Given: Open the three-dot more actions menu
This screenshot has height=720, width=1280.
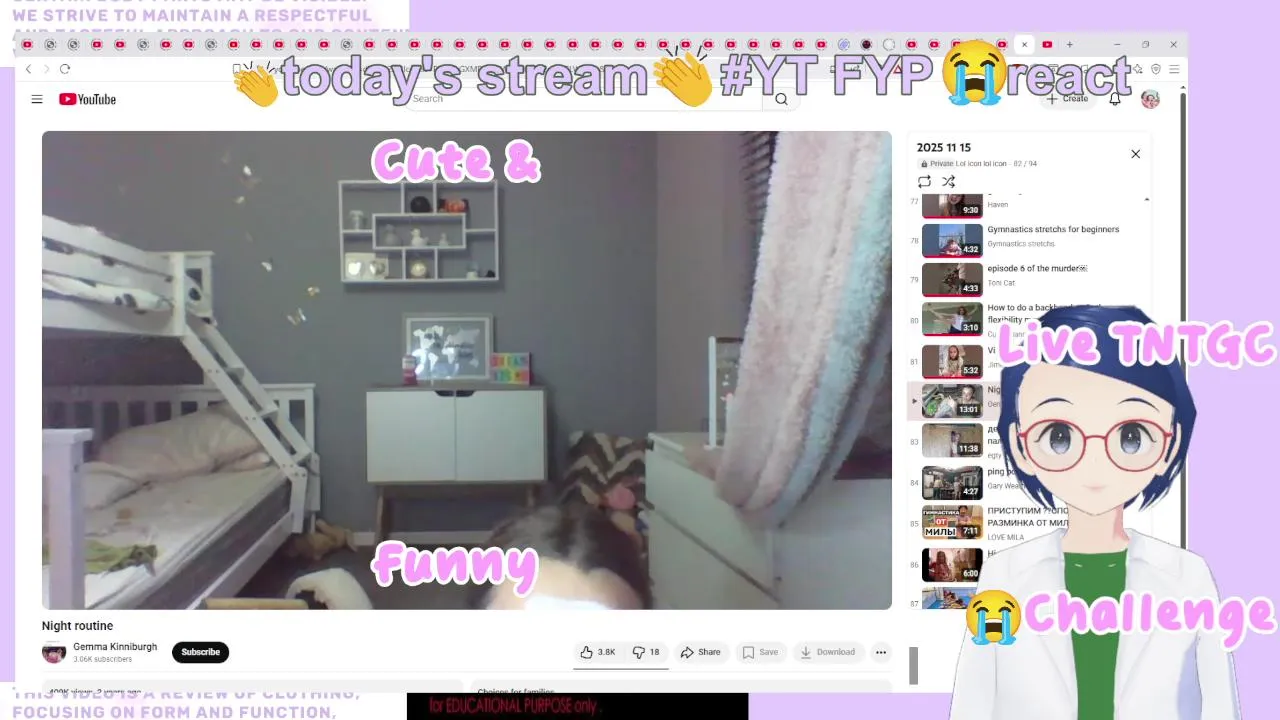Looking at the screenshot, I should pyautogui.click(x=881, y=652).
